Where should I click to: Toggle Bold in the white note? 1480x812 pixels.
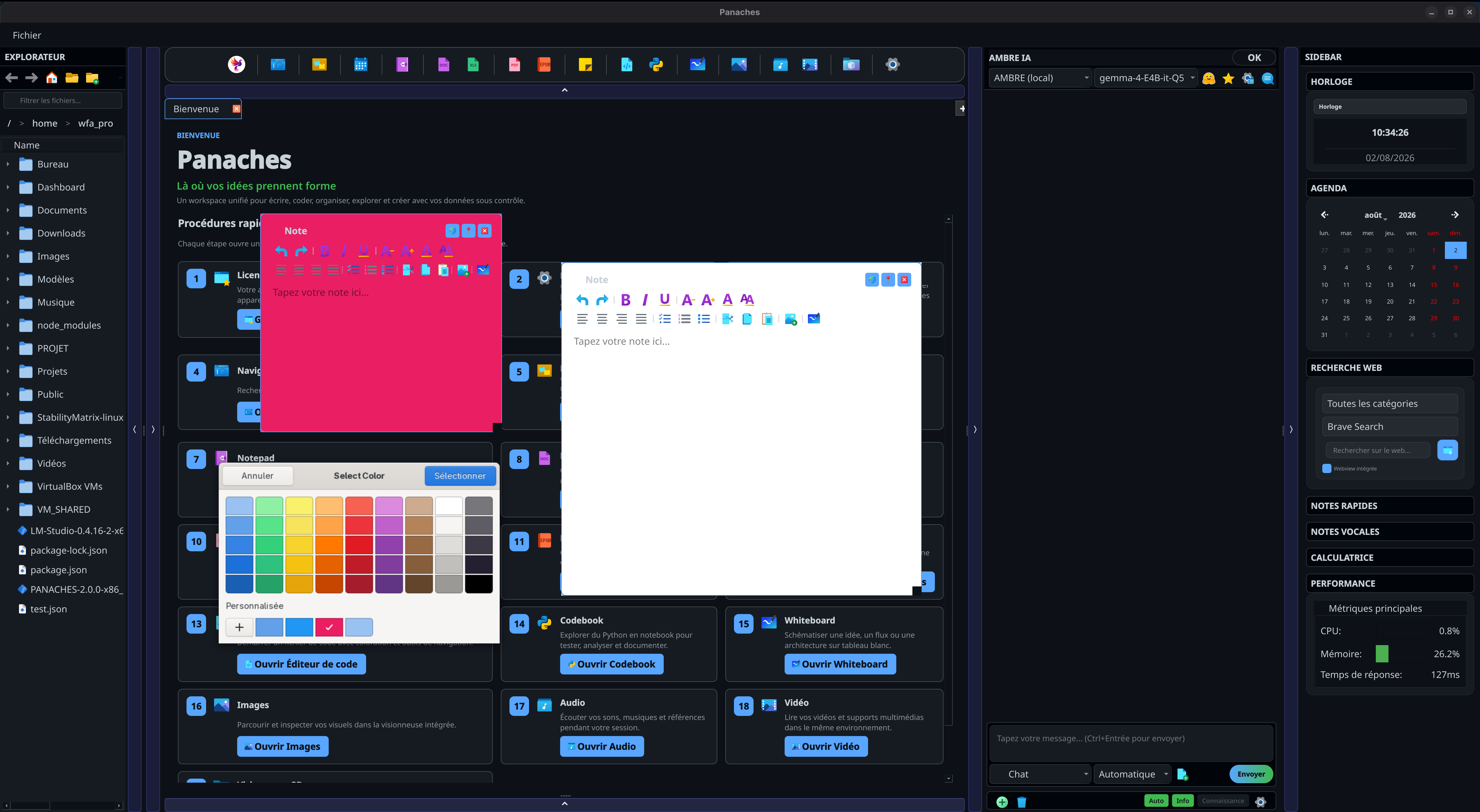click(x=626, y=300)
